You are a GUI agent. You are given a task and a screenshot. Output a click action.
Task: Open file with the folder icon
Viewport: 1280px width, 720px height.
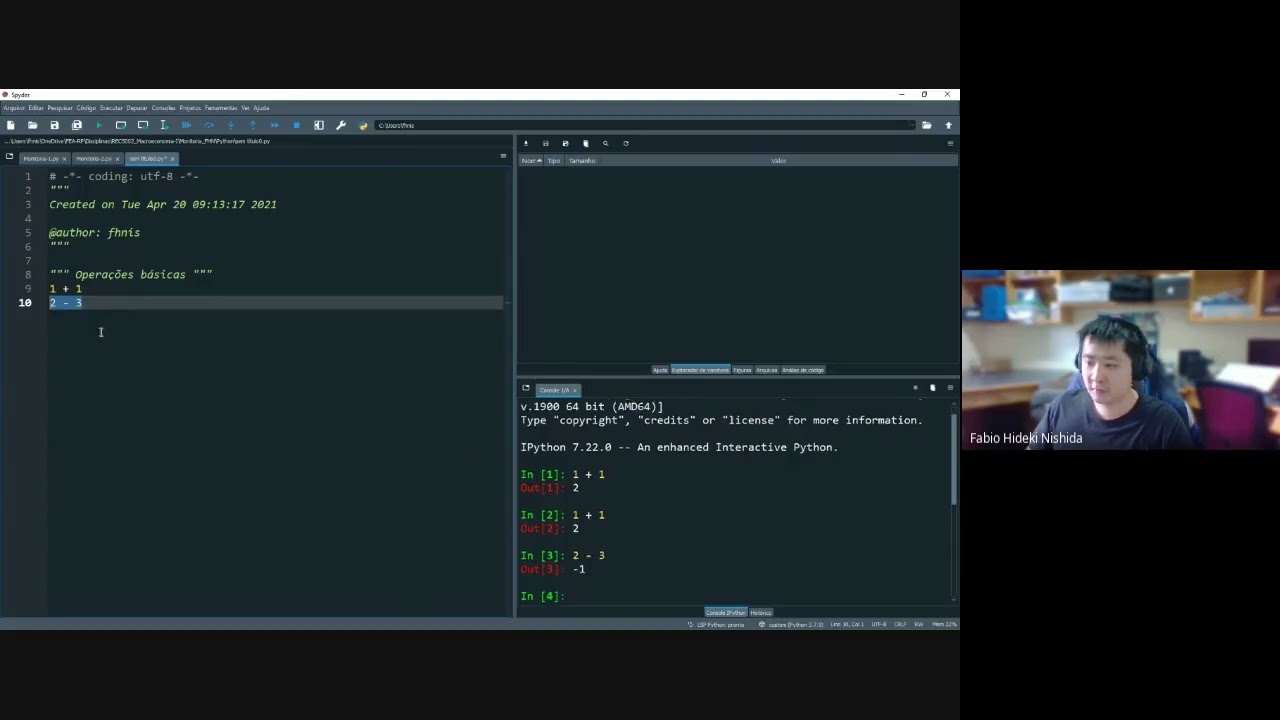click(x=32, y=125)
